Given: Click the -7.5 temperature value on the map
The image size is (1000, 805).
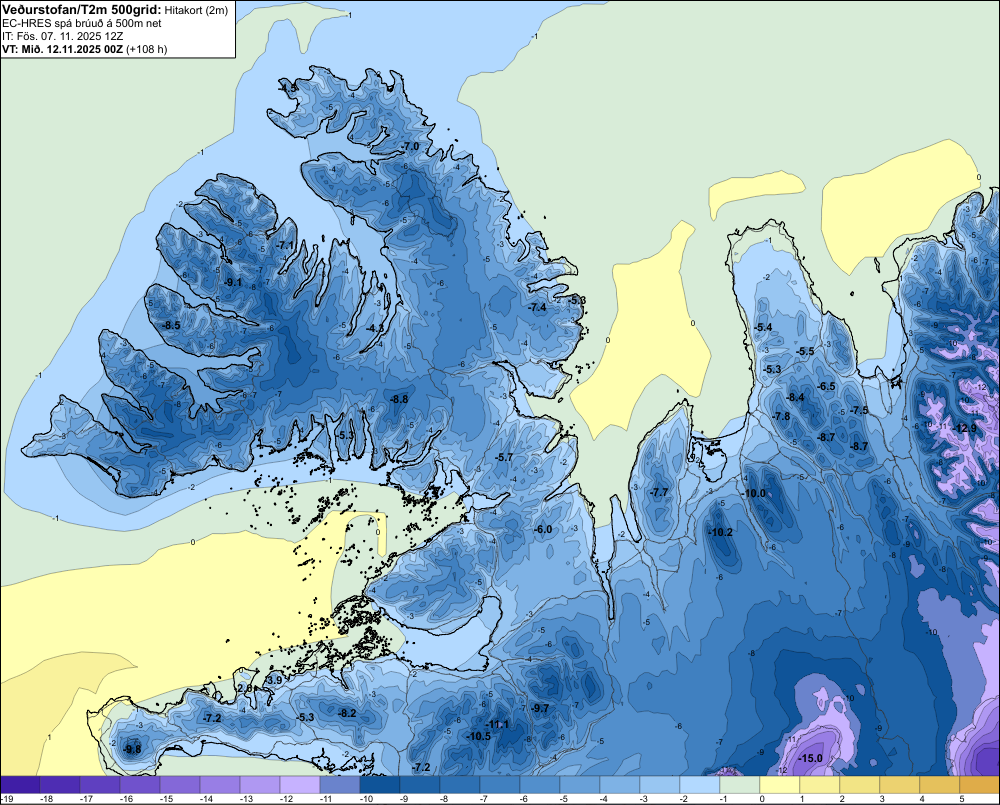Looking at the screenshot, I should (x=860, y=410).
